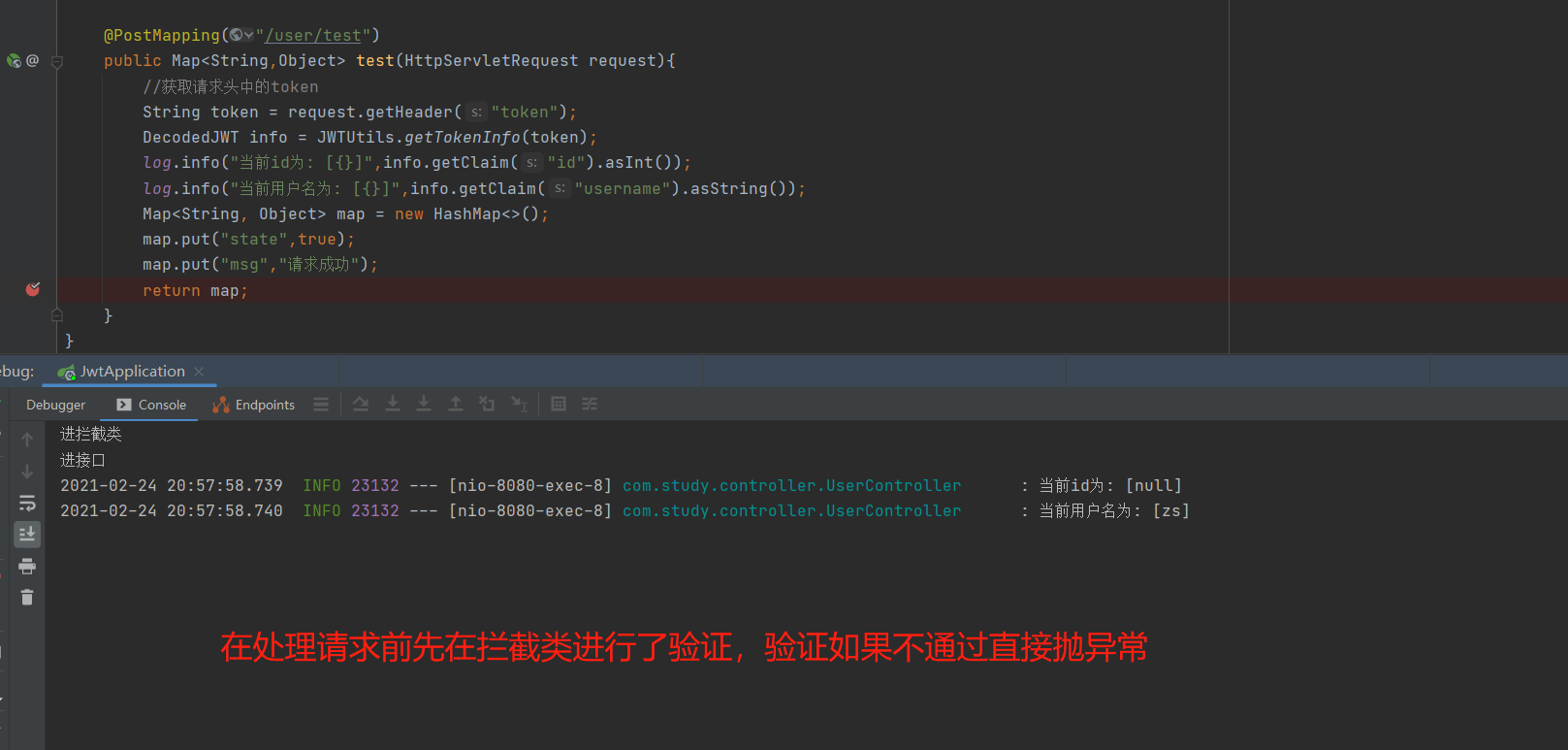
Task: Click the Run to Cursor icon
Action: click(520, 405)
